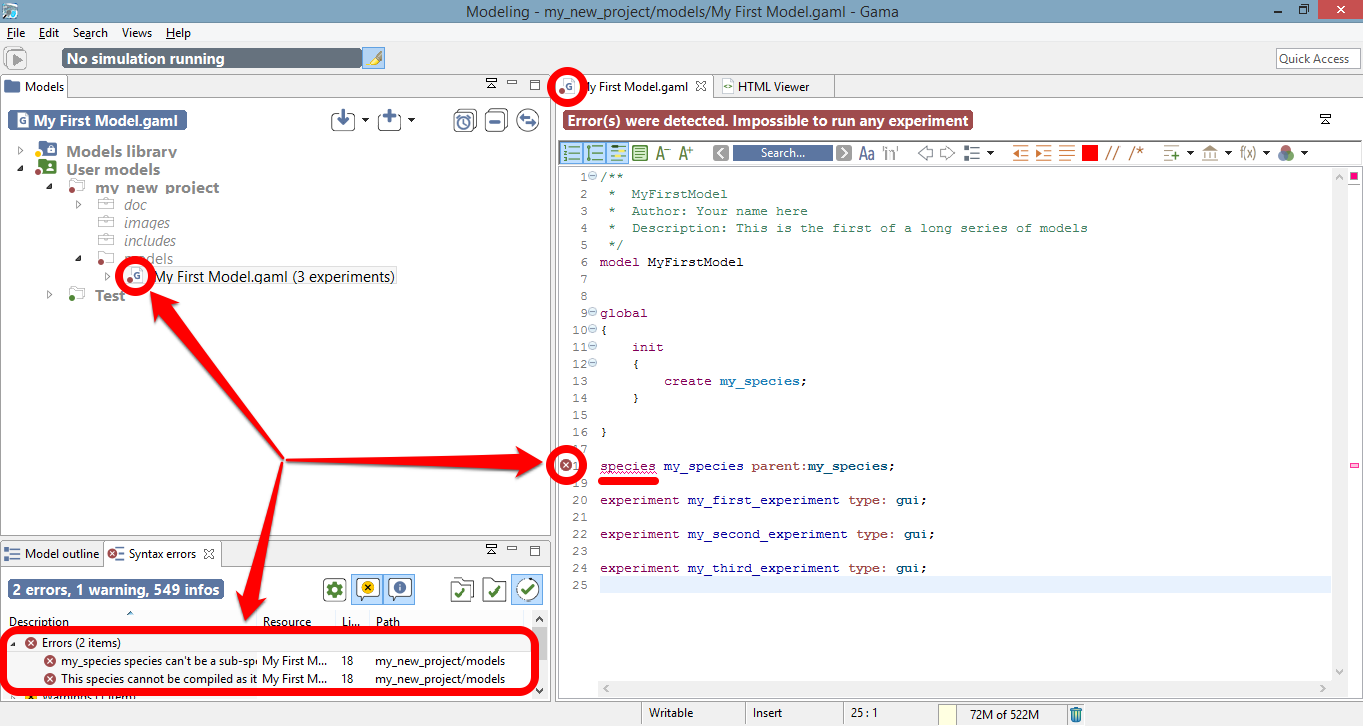Open the Help menu

click(178, 33)
